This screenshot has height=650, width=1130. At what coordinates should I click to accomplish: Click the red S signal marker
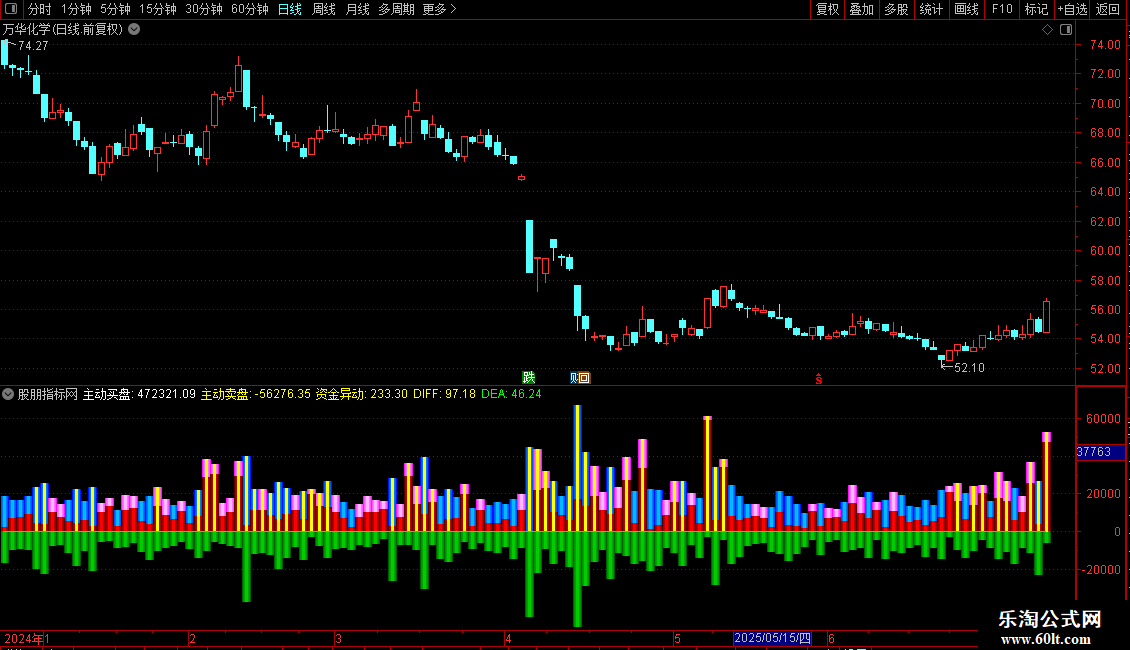(x=819, y=378)
